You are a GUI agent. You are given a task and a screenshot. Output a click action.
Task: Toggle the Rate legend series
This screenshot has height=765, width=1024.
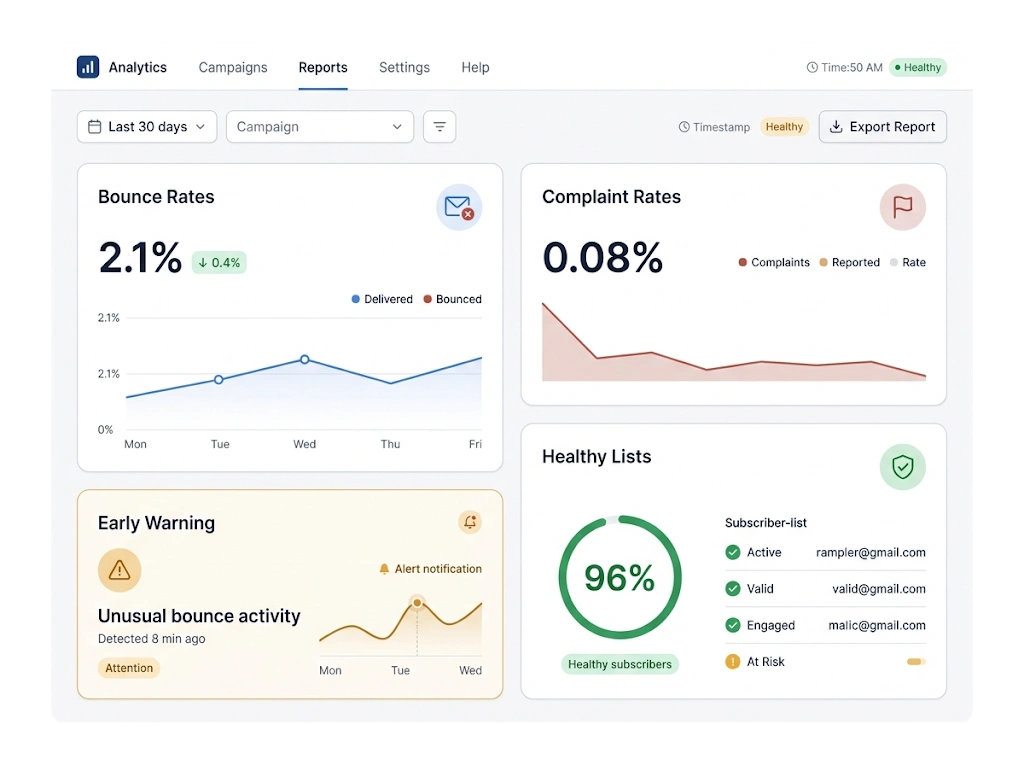pyautogui.click(x=908, y=262)
